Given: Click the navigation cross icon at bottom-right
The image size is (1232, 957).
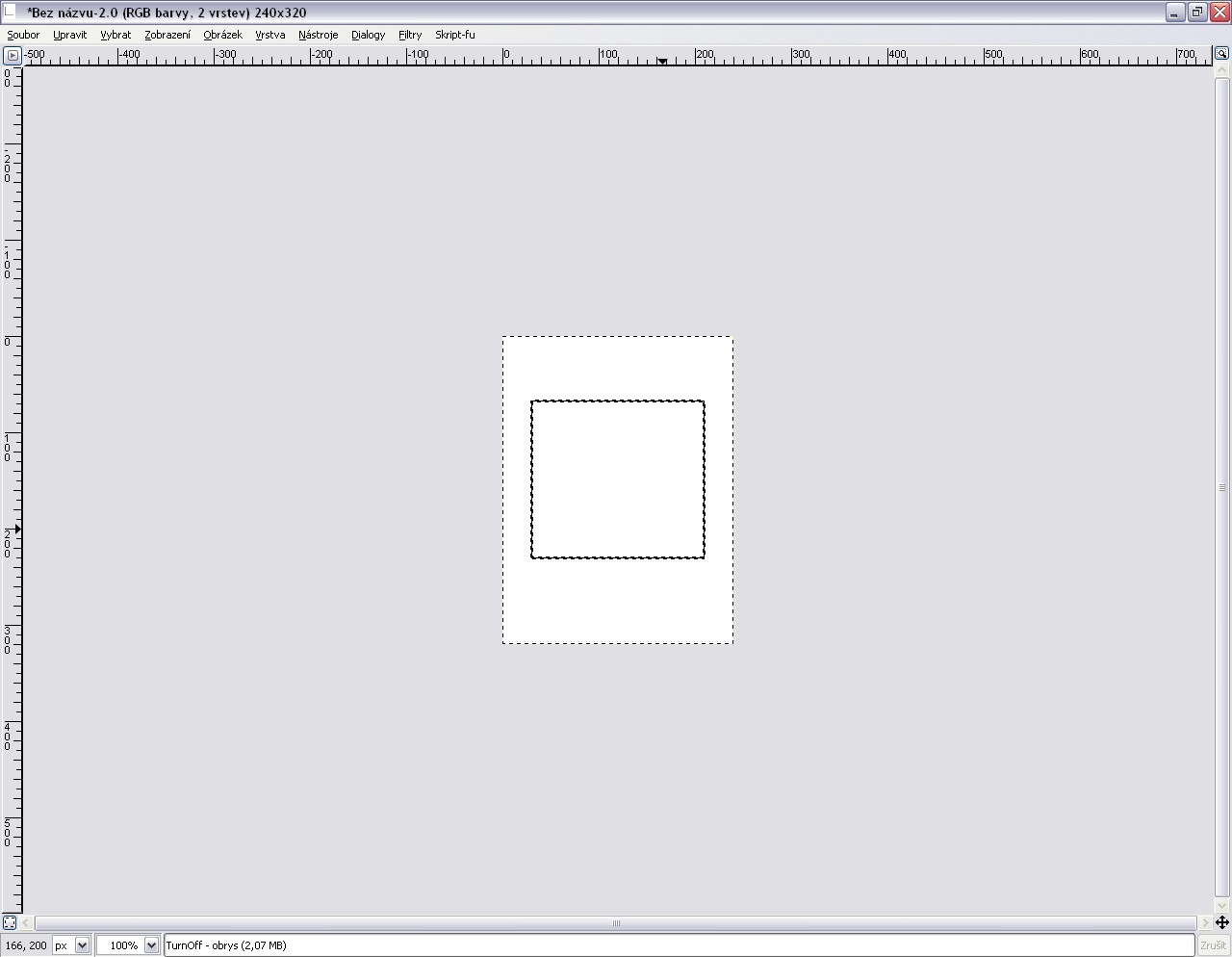Looking at the screenshot, I should [1221, 922].
